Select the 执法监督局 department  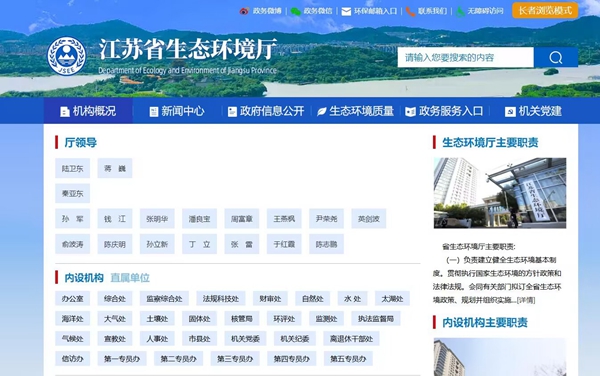click(x=376, y=319)
